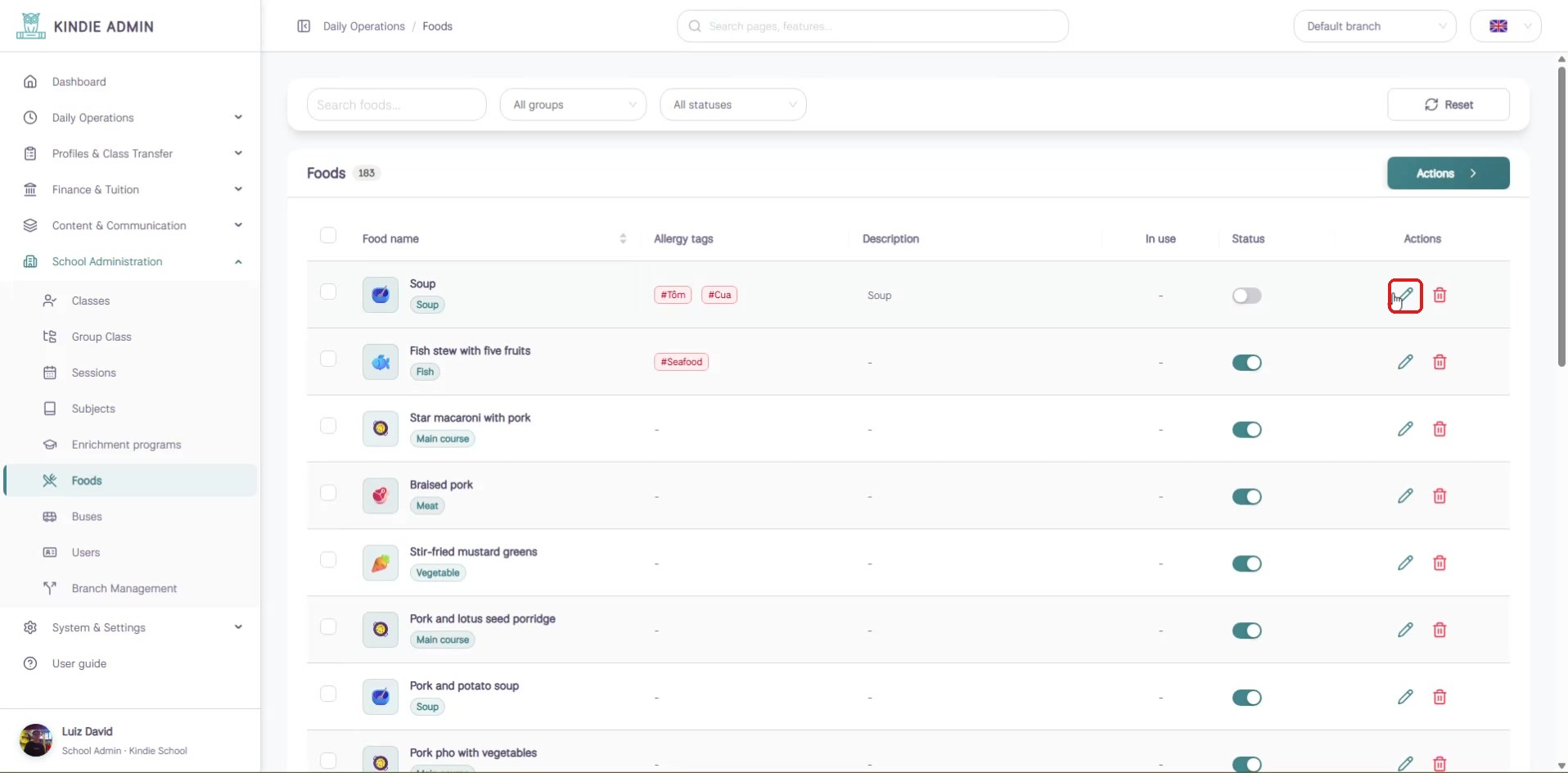Viewport: 1568px width, 773px height.
Task: Enable the Soup status toggle
Action: [x=1247, y=296]
